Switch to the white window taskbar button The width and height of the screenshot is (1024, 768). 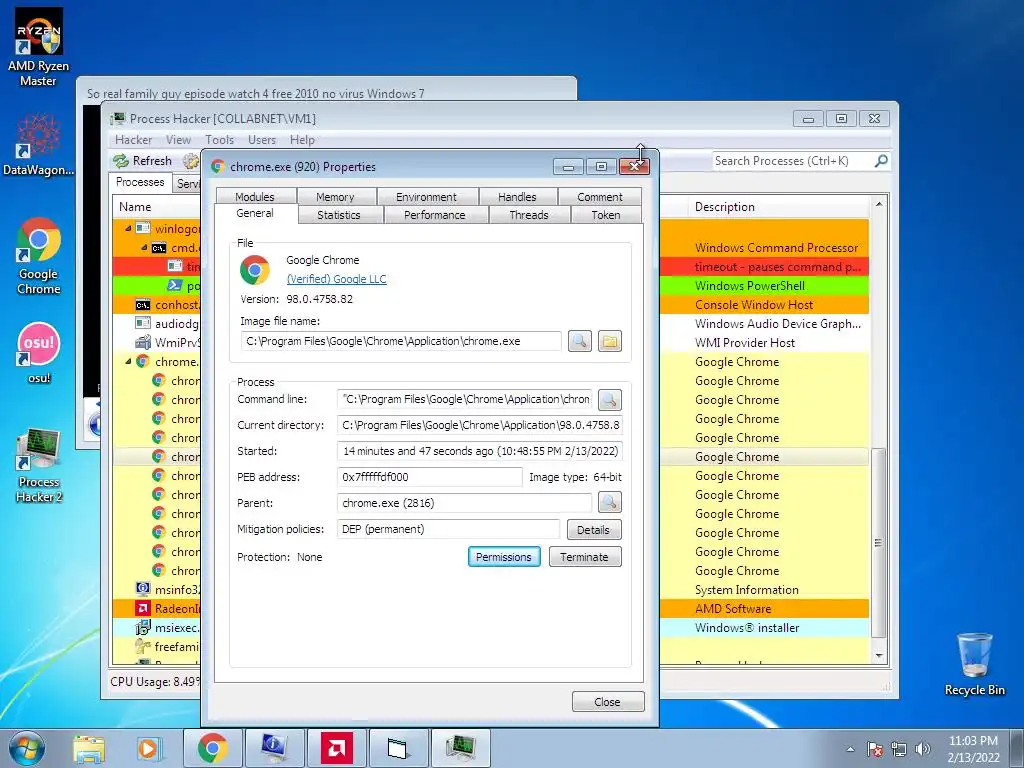coord(399,748)
